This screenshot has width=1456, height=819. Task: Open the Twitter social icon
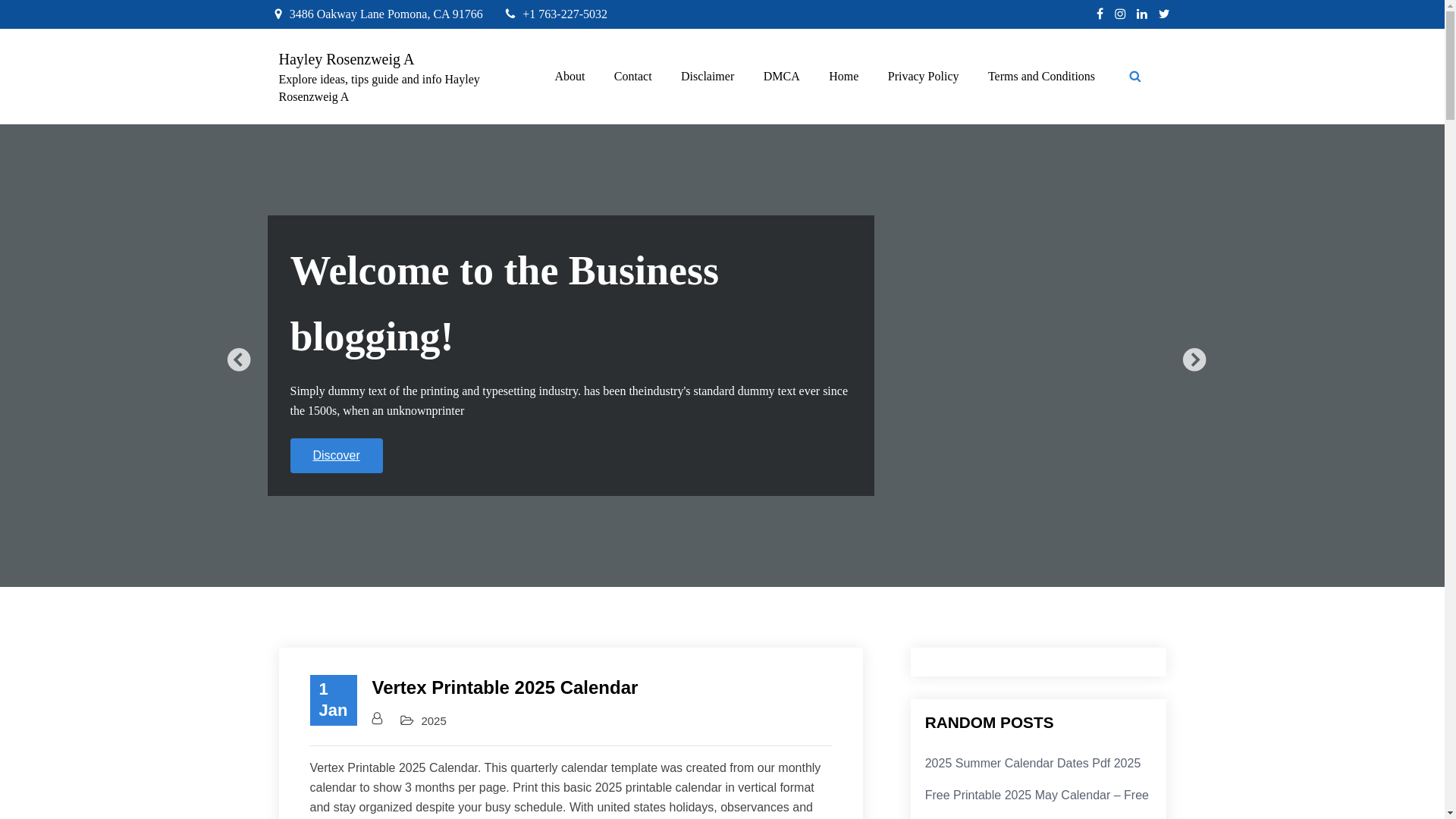(x=1164, y=14)
